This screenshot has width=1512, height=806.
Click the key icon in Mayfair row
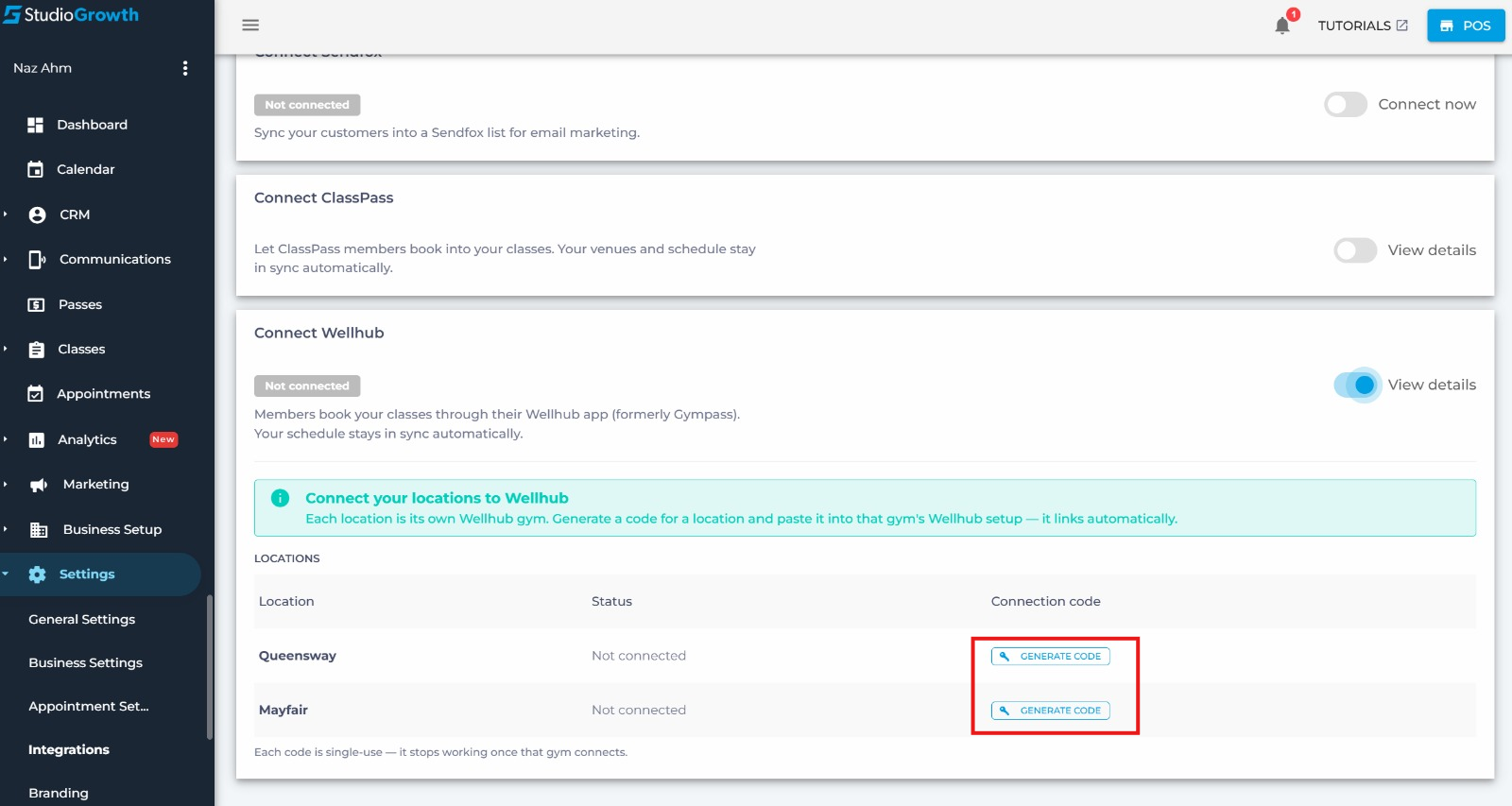1005,711
